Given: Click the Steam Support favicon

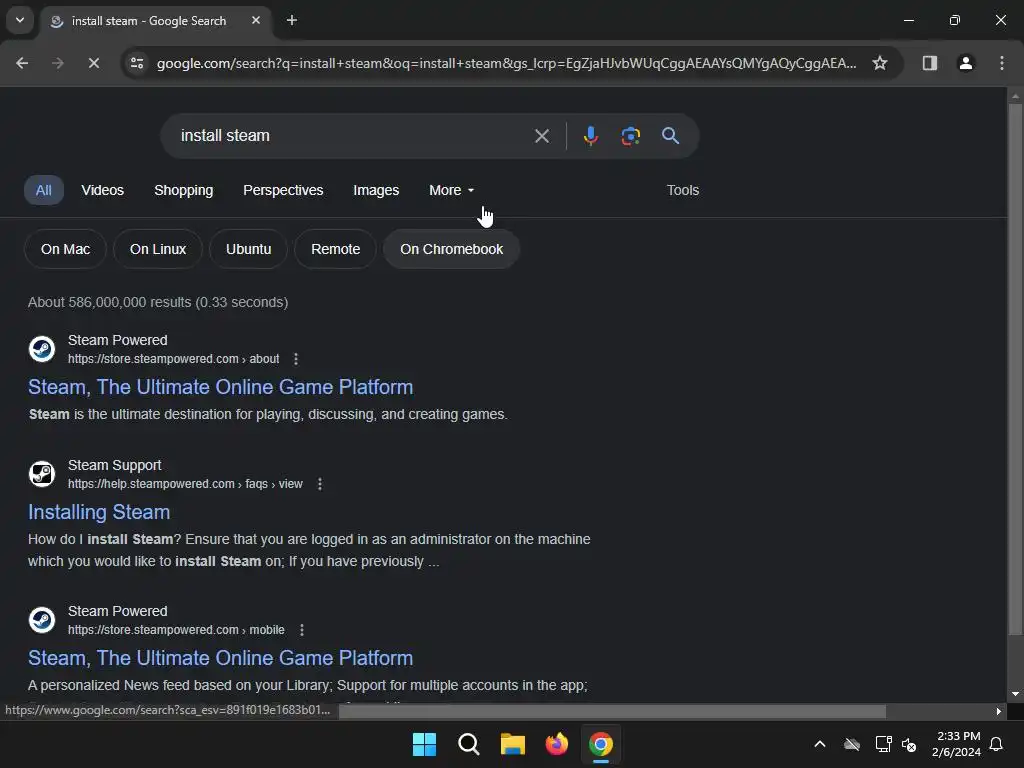Looking at the screenshot, I should [x=42, y=474].
